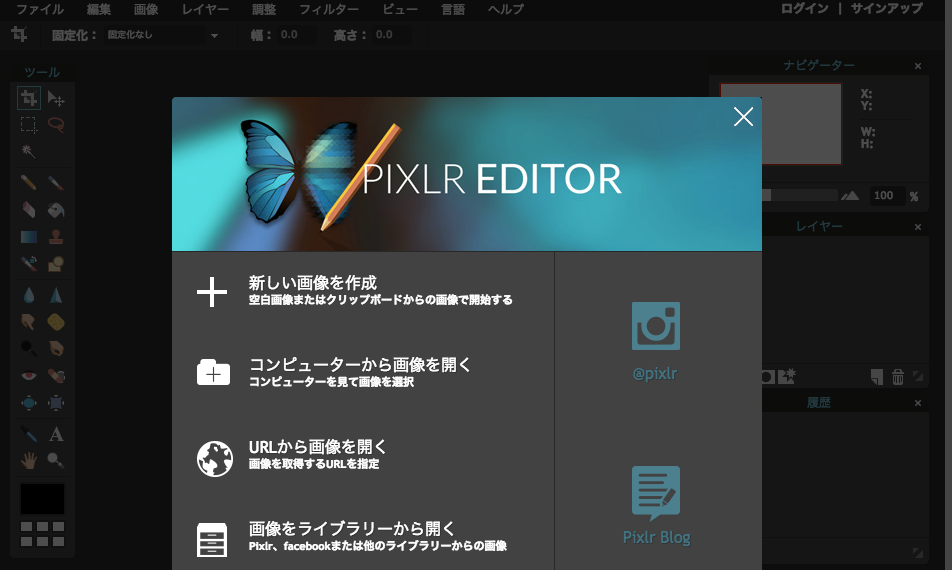Close the レイヤー panel
The height and width of the screenshot is (570, 952).
(918, 227)
